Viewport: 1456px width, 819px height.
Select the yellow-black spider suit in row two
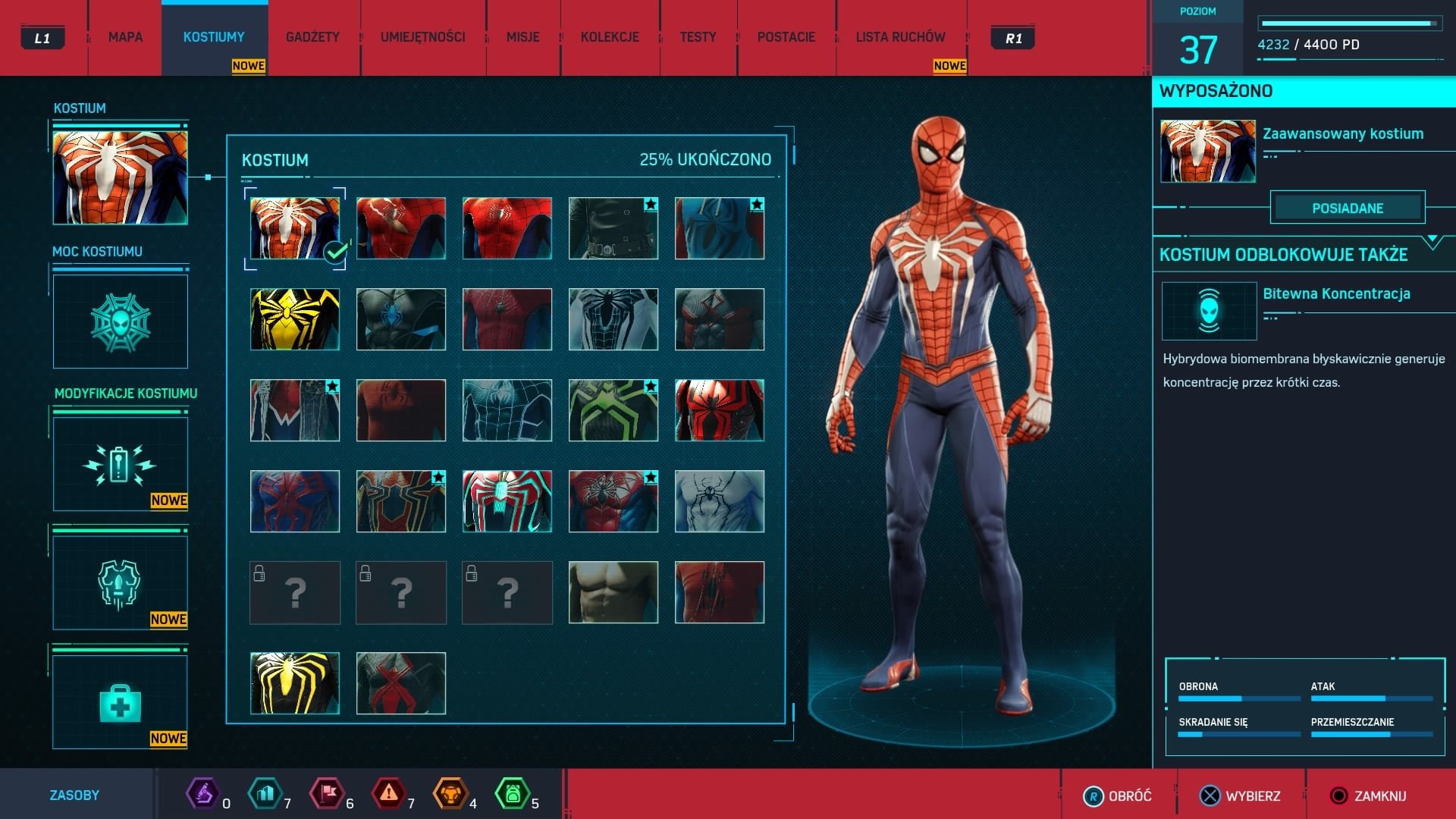295,319
